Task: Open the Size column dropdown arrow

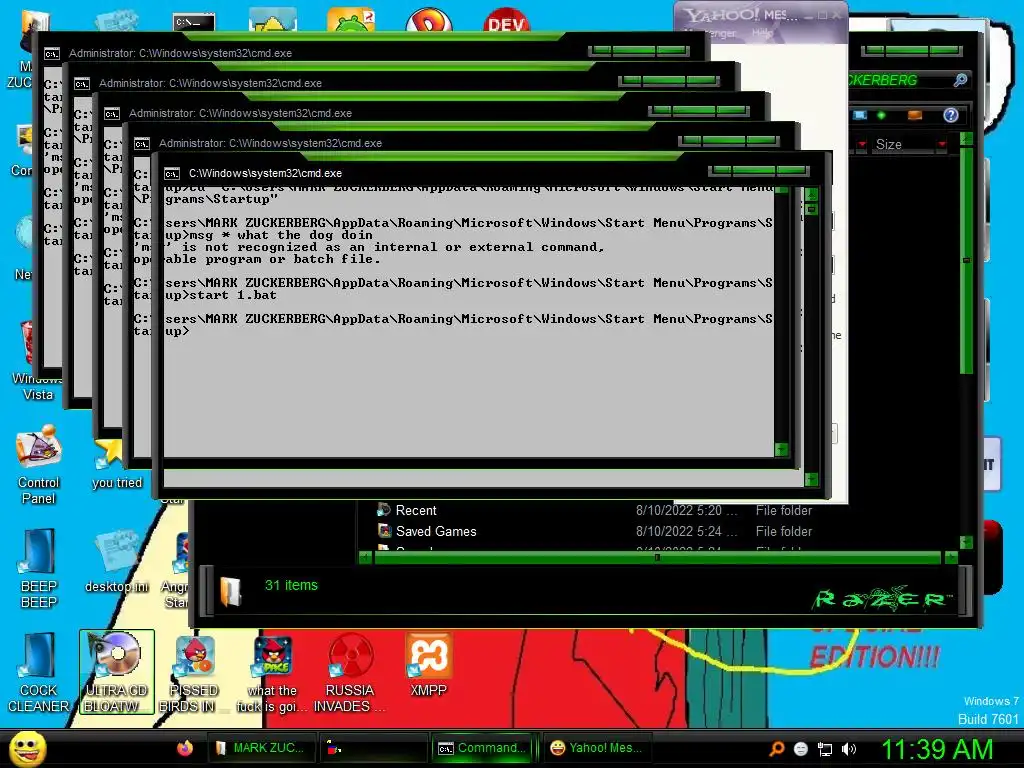Action: pos(942,144)
